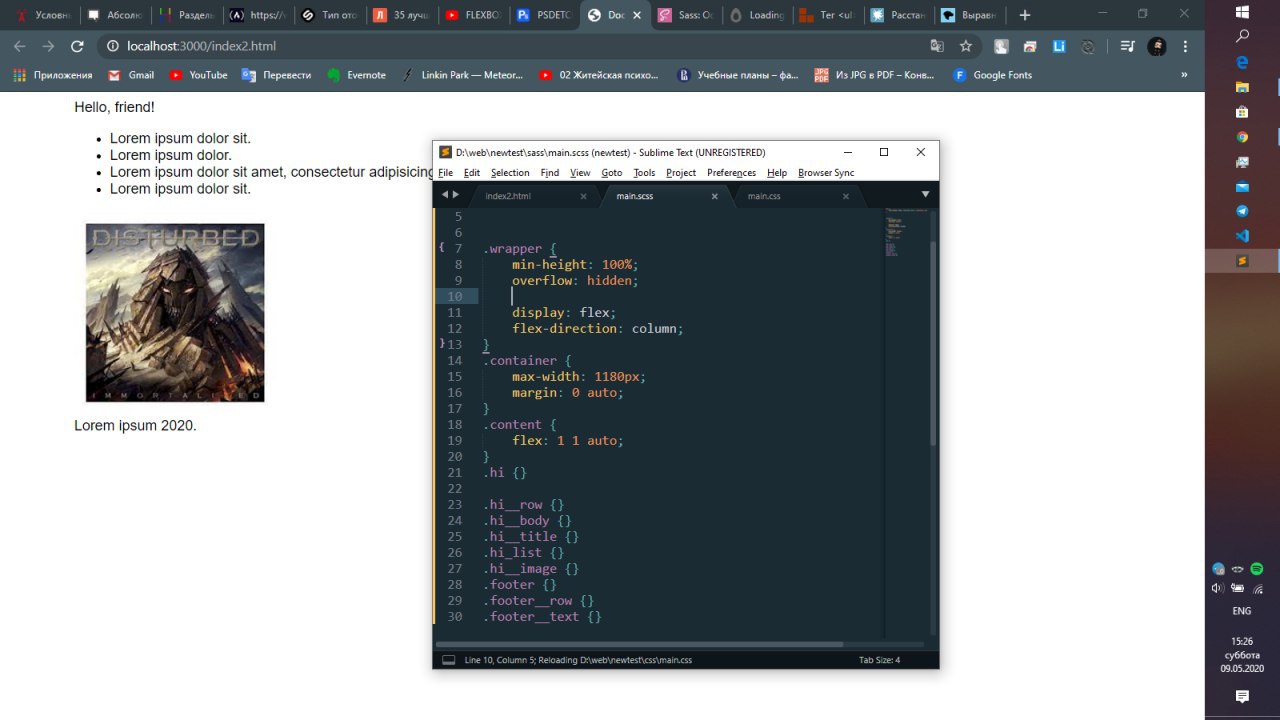Open the Preferences menu in Sublime Text

click(732, 173)
